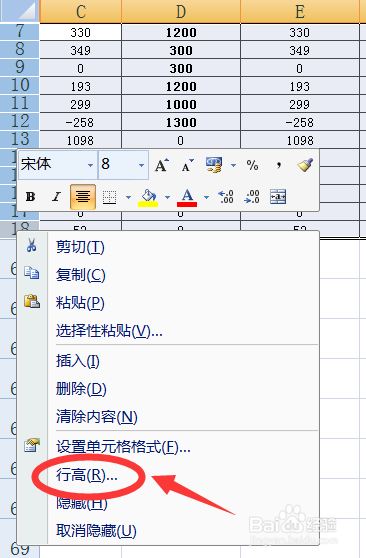Select row 10 header
The height and width of the screenshot is (558, 366).
coord(19,85)
